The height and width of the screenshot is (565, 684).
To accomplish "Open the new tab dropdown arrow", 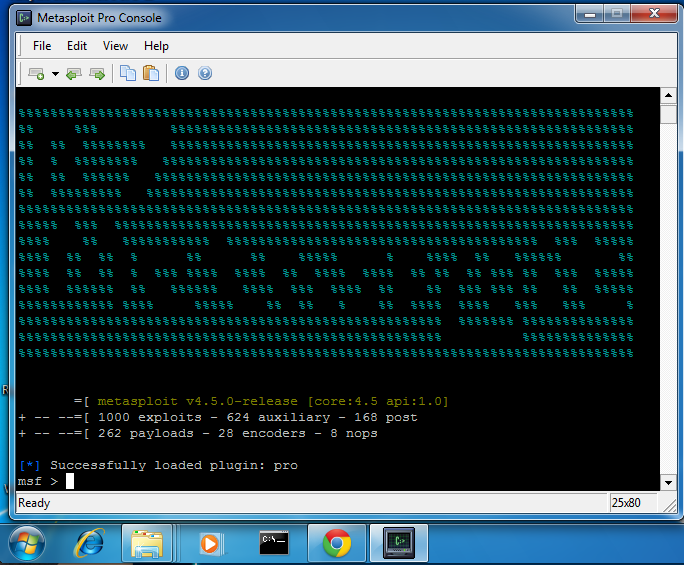I will [x=55, y=73].
